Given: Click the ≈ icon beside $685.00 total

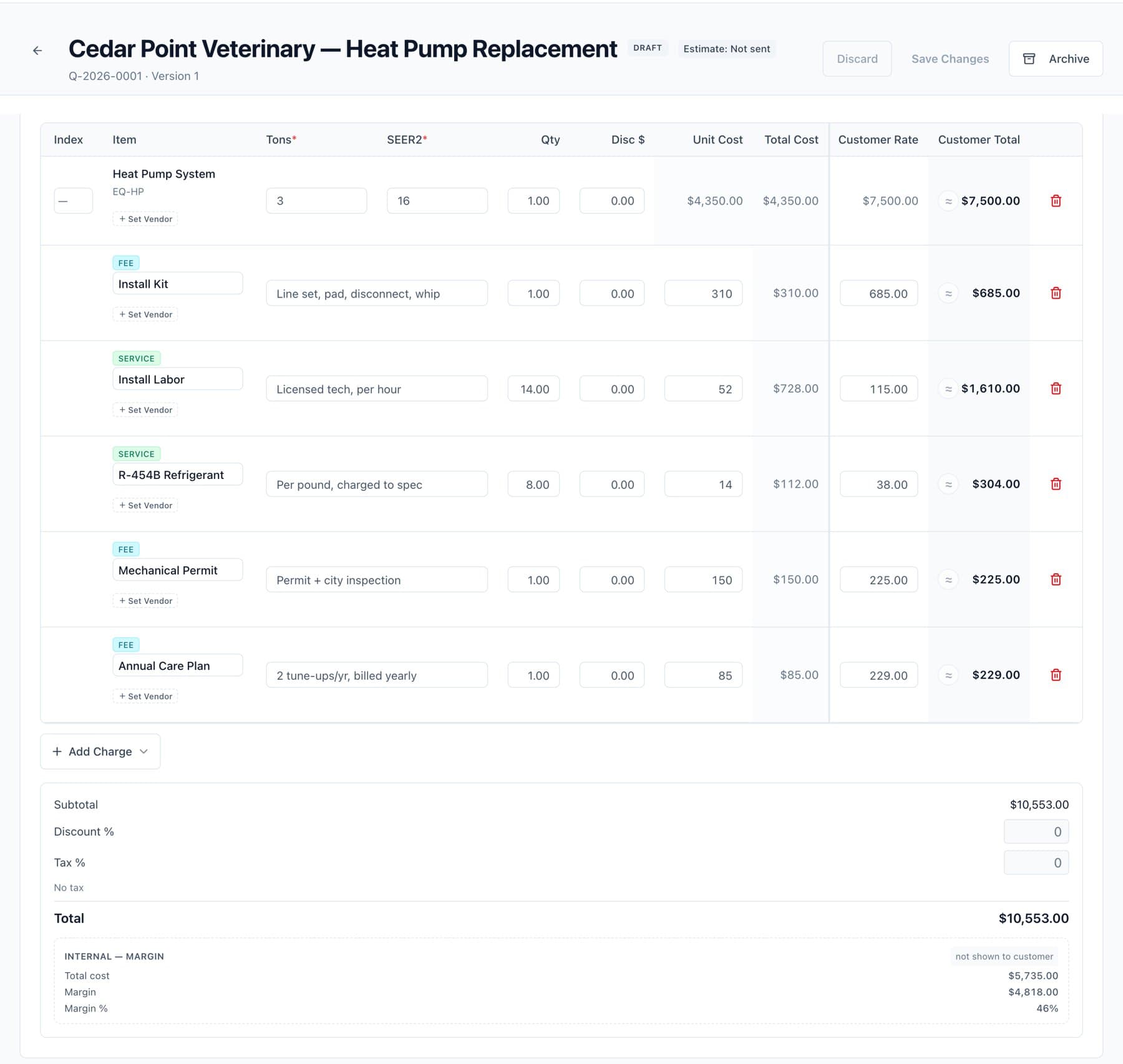Looking at the screenshot, I should [948, 293].
